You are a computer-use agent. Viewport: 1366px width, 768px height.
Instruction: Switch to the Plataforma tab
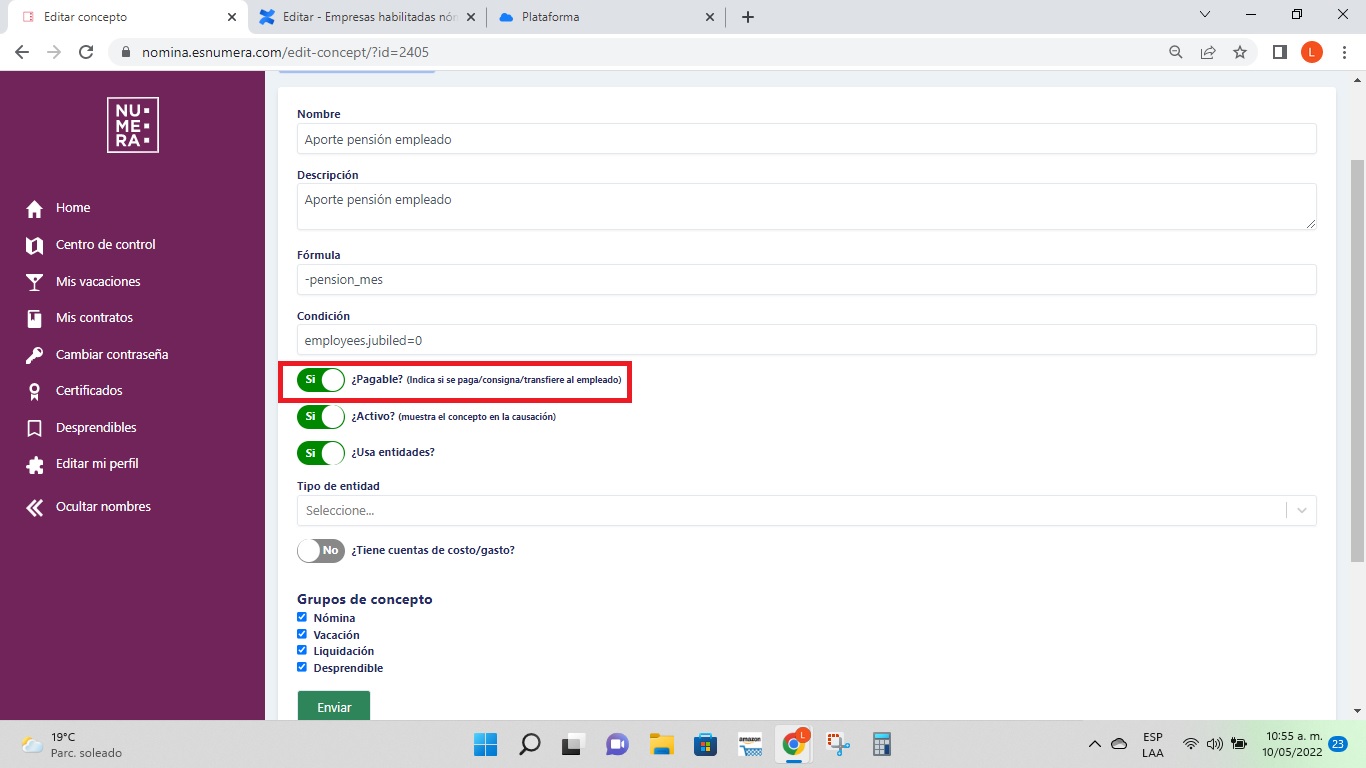pos(606,17)
